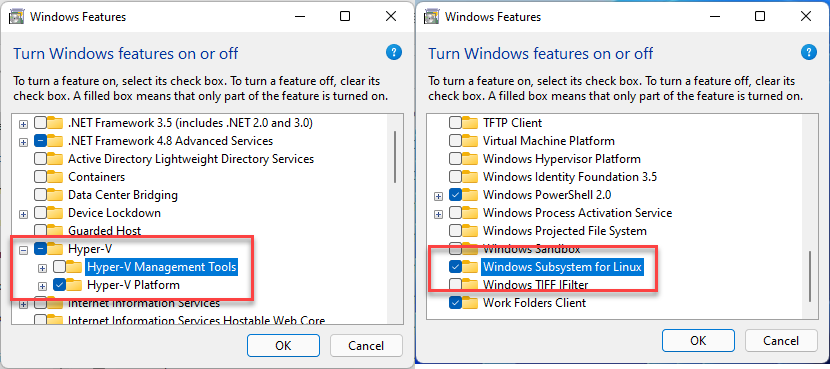The height and width of the screenshot is (369, 830).
Task: Expand the Hyper-V Platform node
Action: pos(43,286)
